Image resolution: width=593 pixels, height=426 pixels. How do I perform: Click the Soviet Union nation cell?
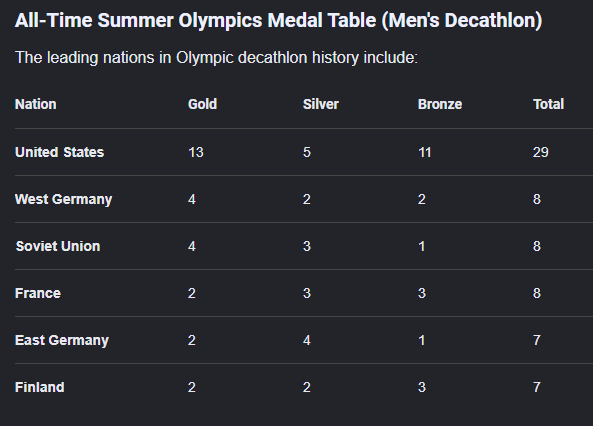[x=58, y=246]
